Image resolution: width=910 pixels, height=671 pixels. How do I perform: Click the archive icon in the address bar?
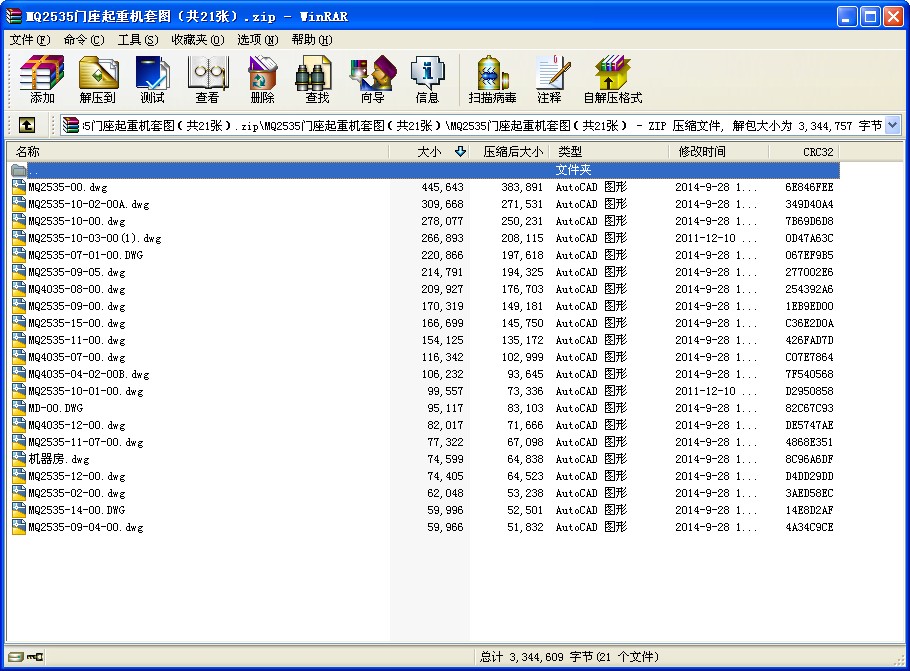coord(71,125)
